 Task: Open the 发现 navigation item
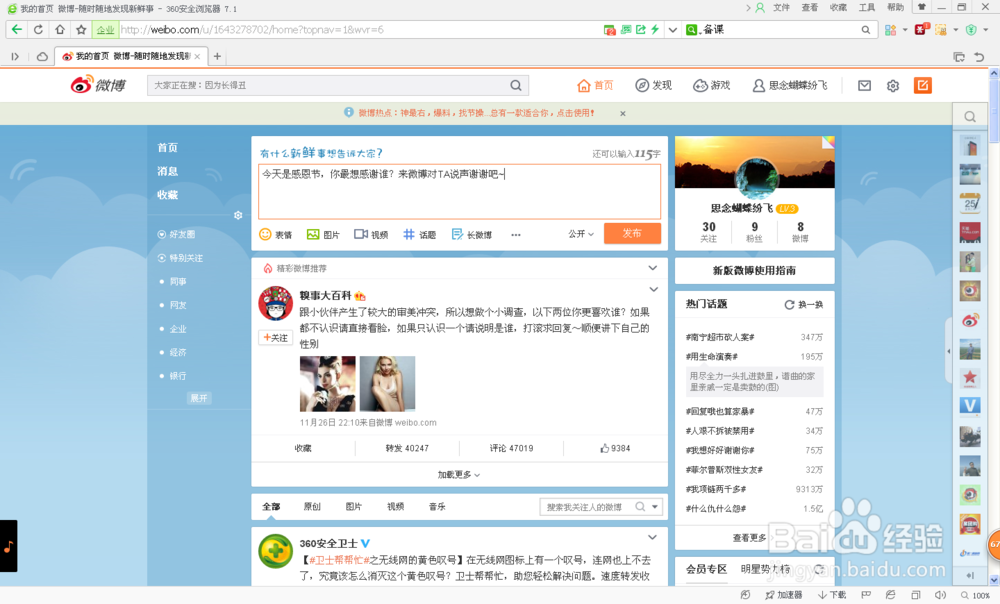click(653, 85)
